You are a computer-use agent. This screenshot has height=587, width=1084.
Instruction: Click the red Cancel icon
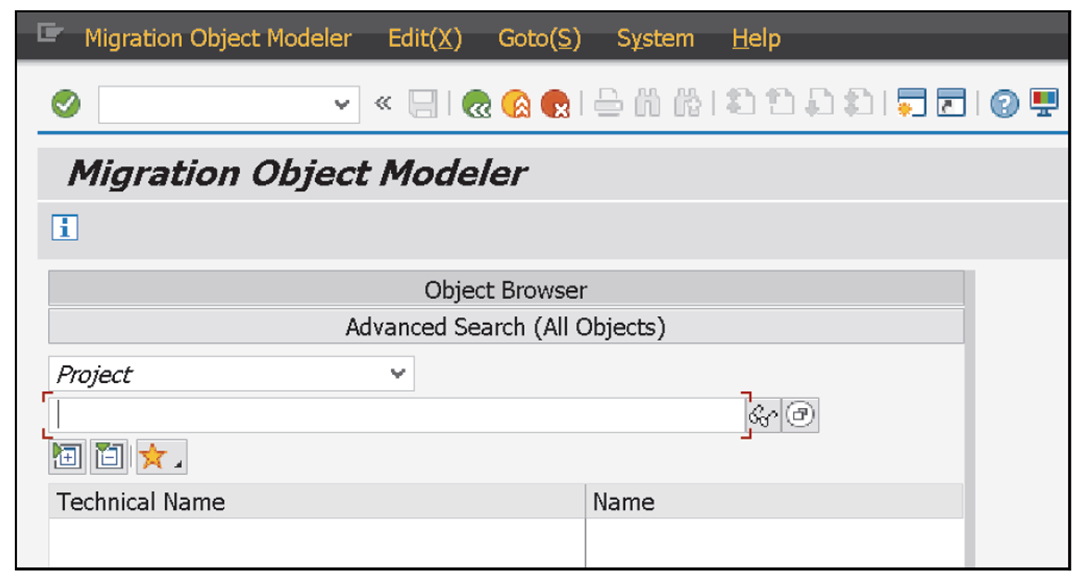click(556, 103)
